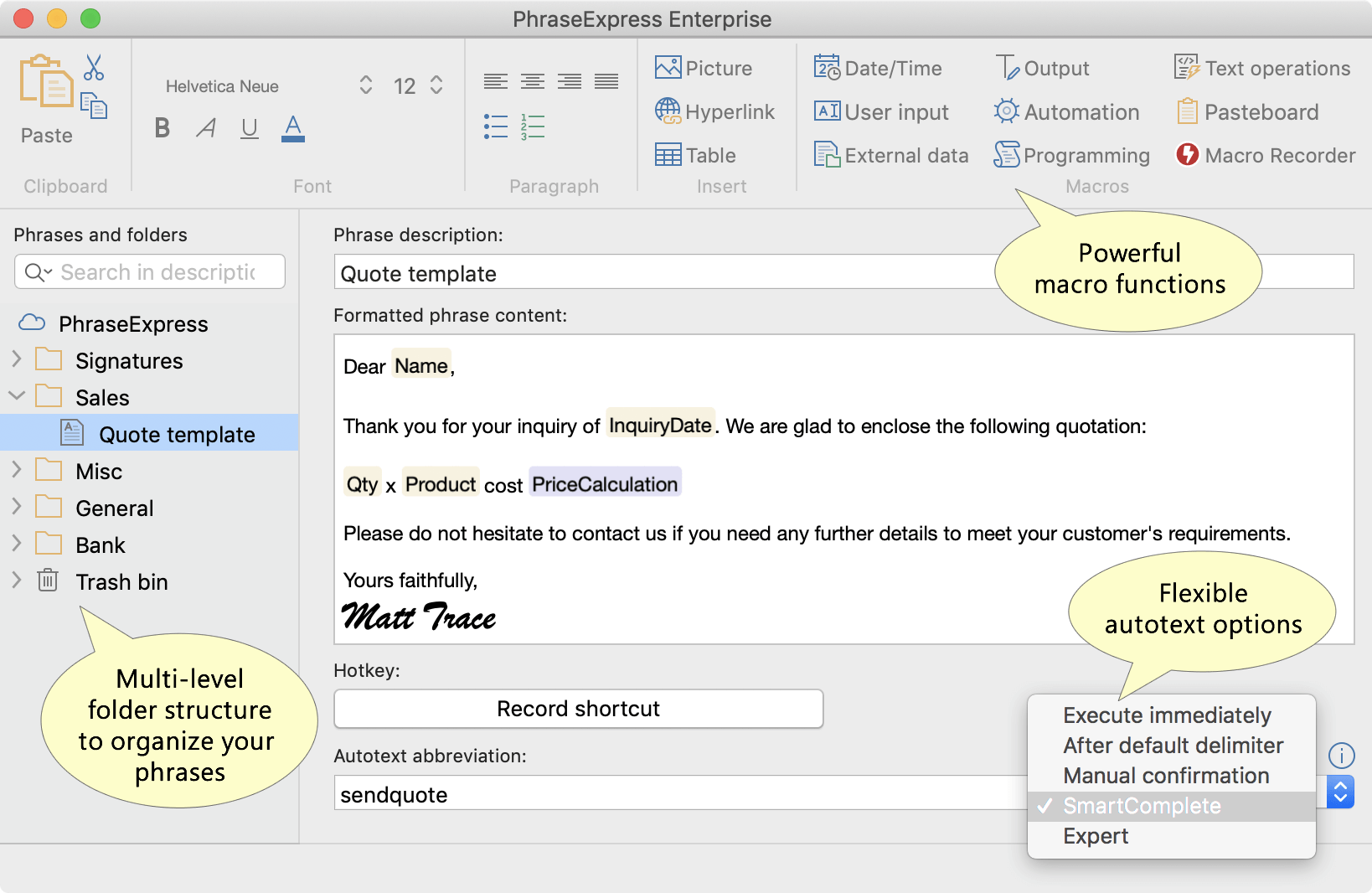Screen dimensions: 1372x893
Task: Click the Product macro placeholder
Action: 441,483
